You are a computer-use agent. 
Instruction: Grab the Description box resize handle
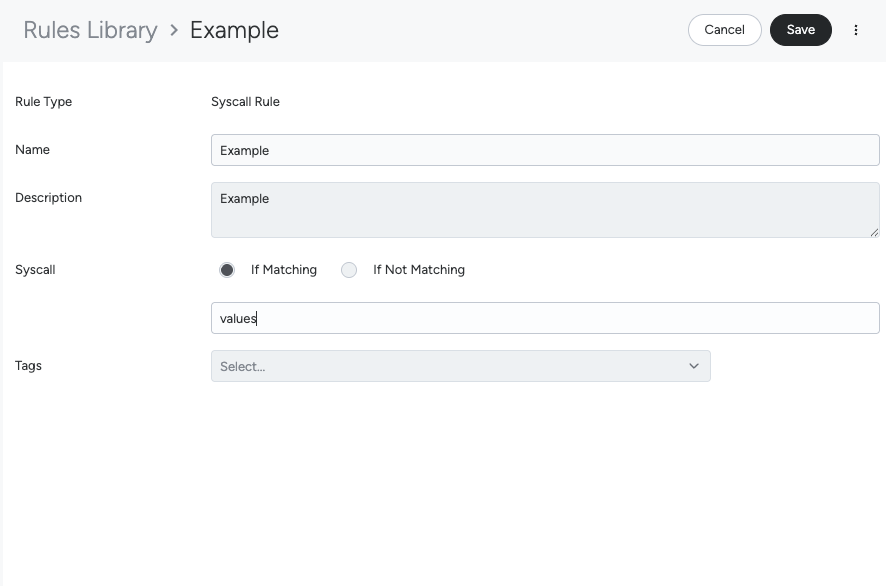874,232
